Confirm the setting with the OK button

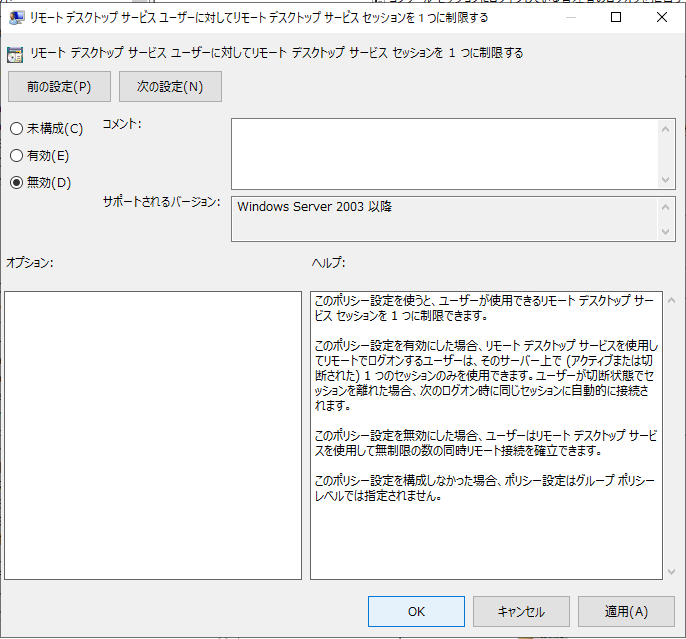tap(416, 611)
